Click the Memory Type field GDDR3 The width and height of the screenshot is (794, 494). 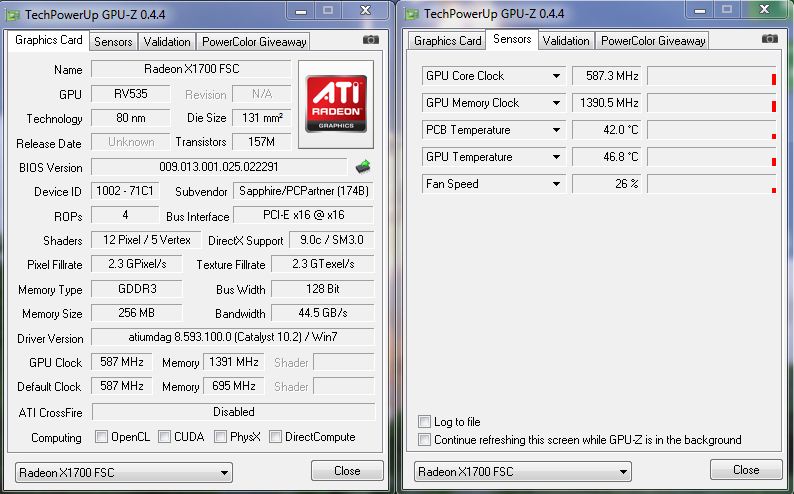point(137,289)
